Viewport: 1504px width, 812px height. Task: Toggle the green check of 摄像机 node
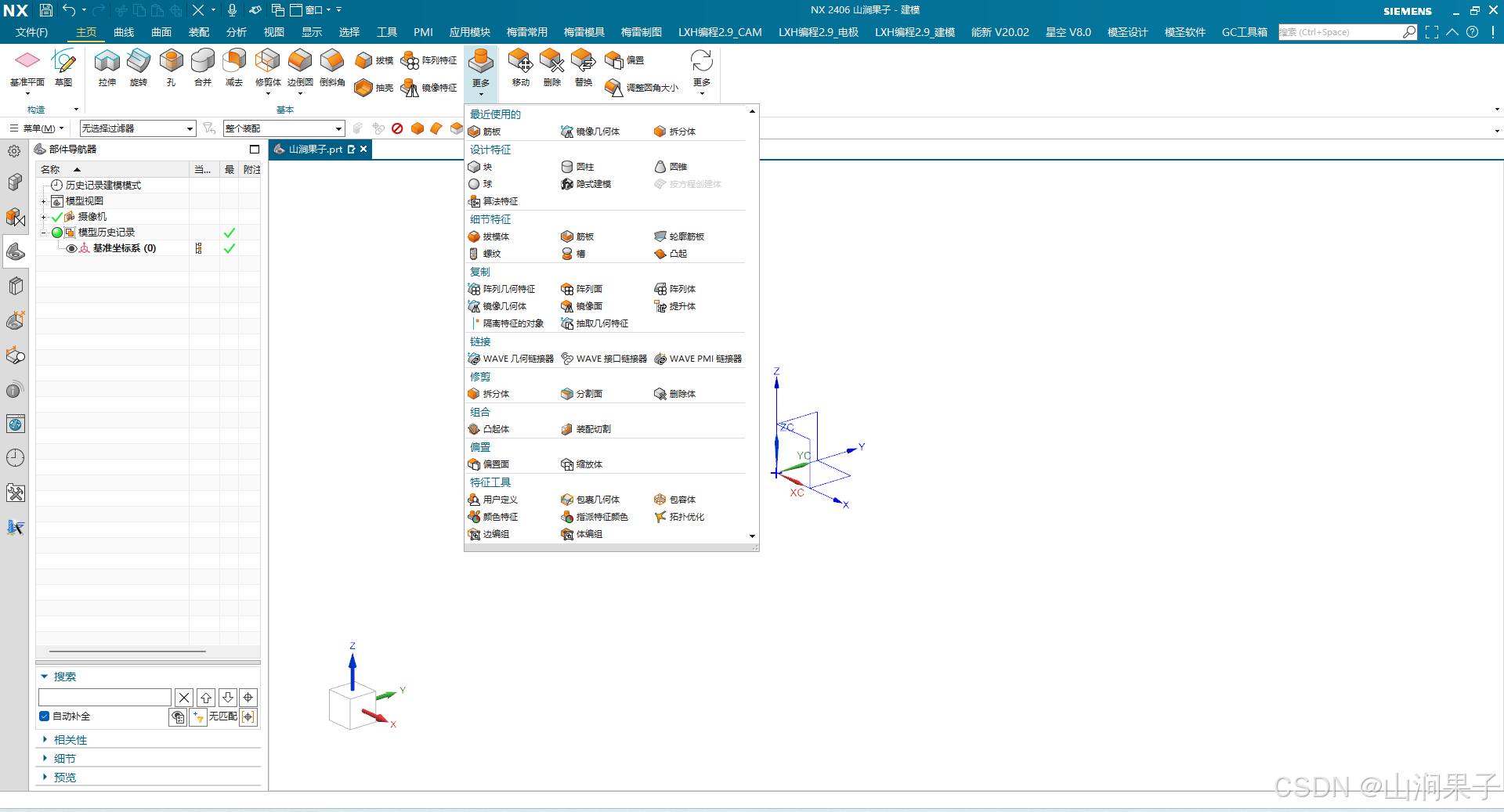(x=57, y=217)
